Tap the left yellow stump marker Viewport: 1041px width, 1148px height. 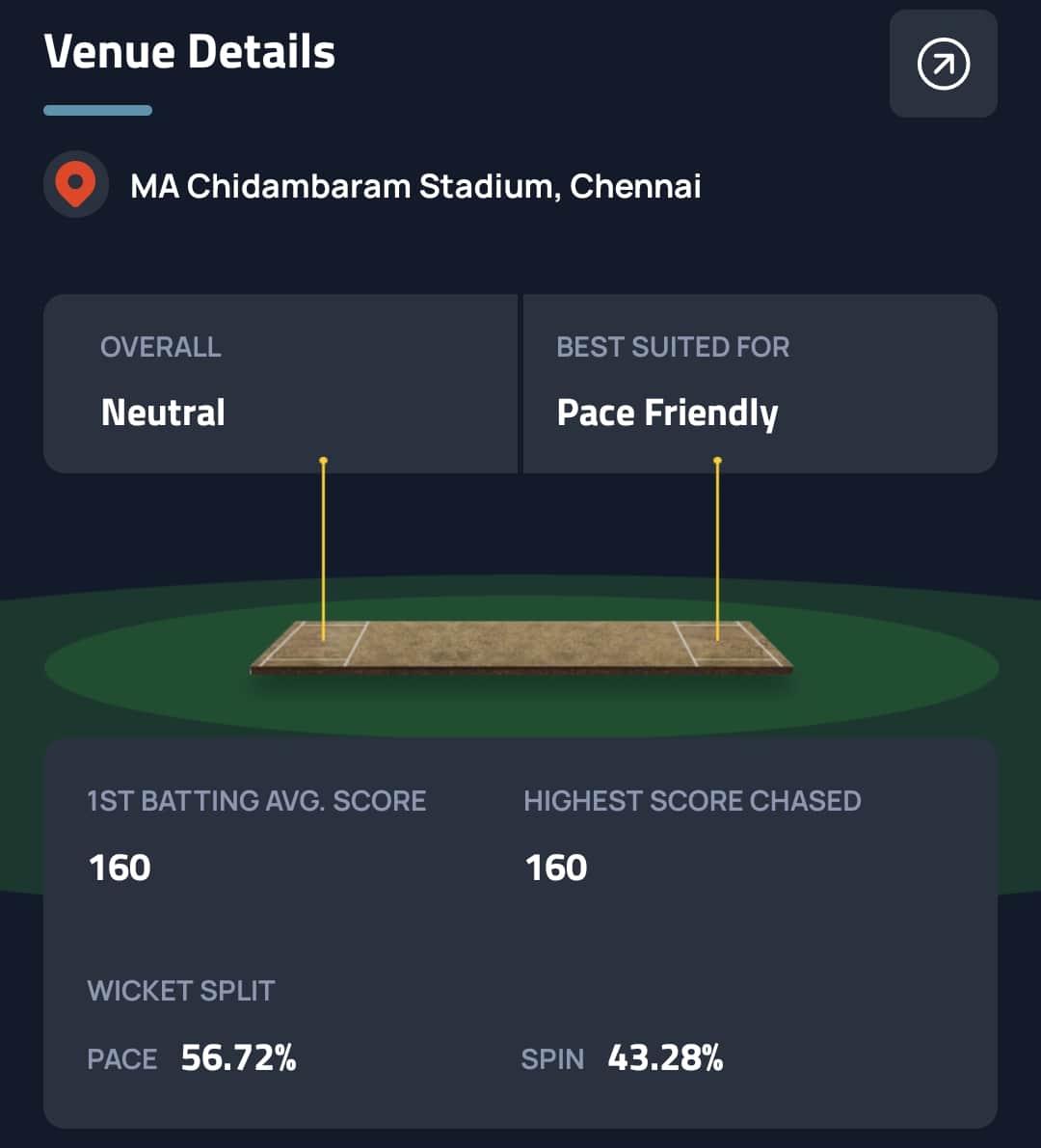pos(324,547)
